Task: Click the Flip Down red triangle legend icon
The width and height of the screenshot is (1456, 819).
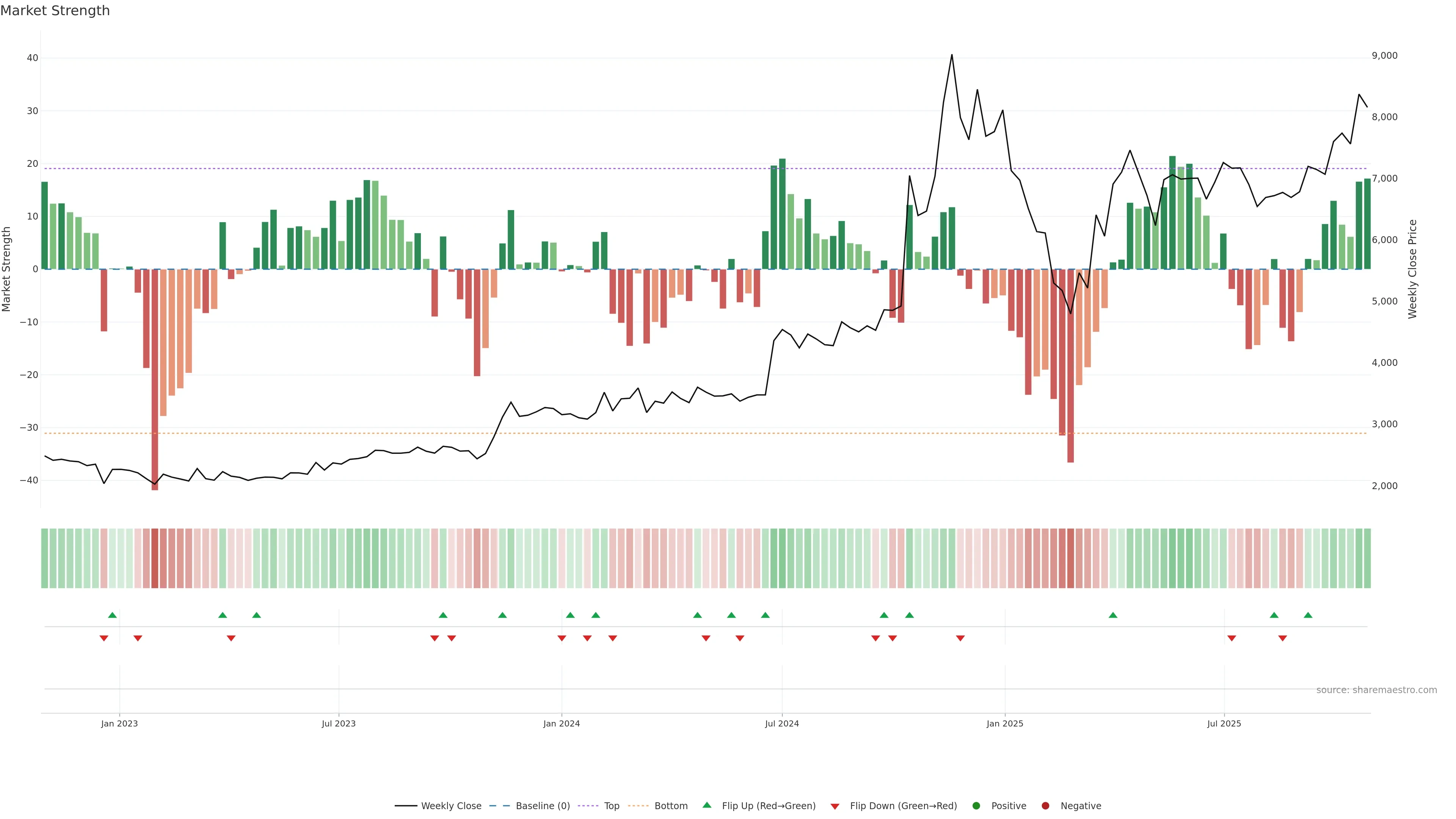Action: [835, 806]
